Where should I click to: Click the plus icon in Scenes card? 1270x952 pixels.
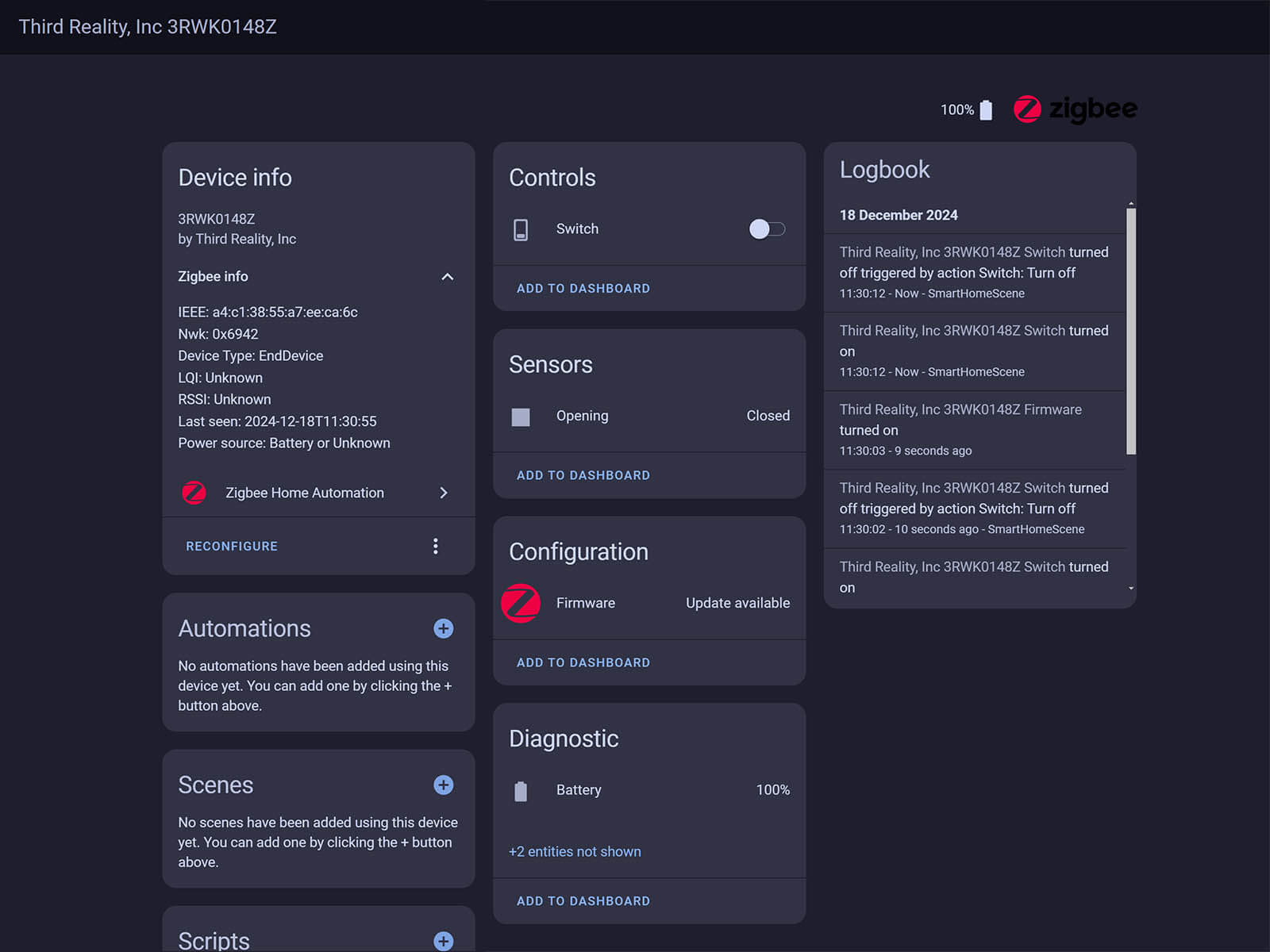(443, 785)
